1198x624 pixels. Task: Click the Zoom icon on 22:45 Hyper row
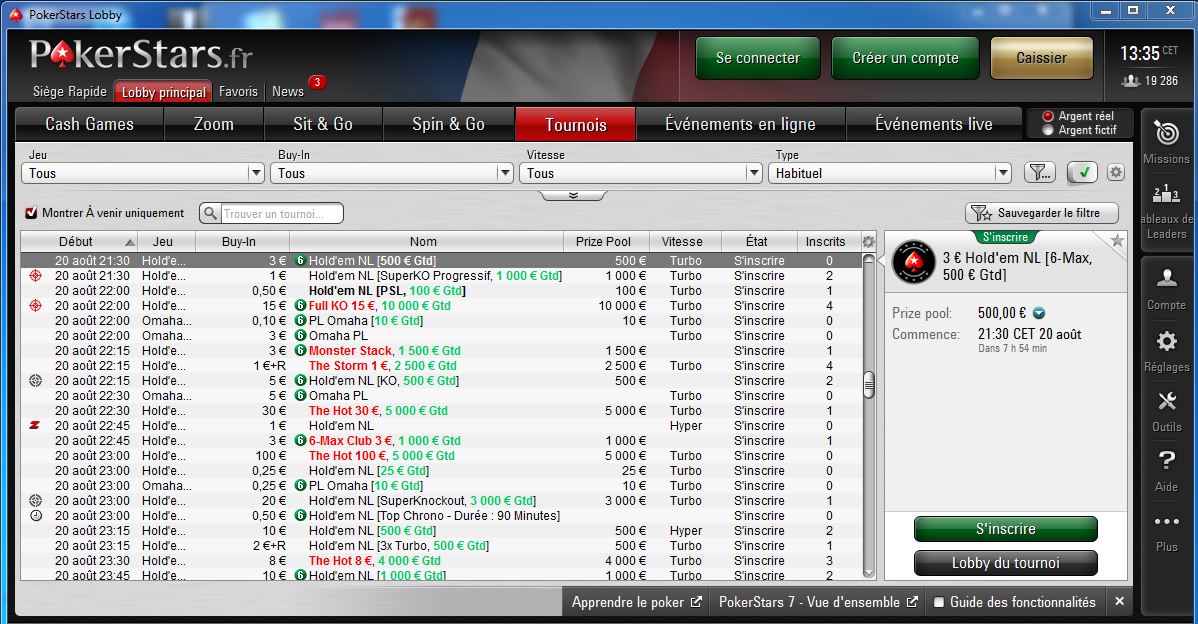click(x=35, y=425)
